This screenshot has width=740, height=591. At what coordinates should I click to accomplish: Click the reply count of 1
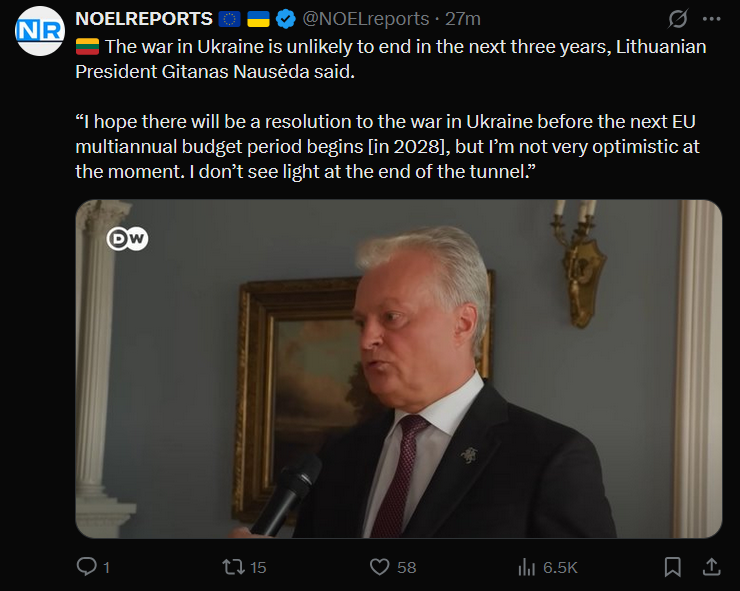point(106,567)
